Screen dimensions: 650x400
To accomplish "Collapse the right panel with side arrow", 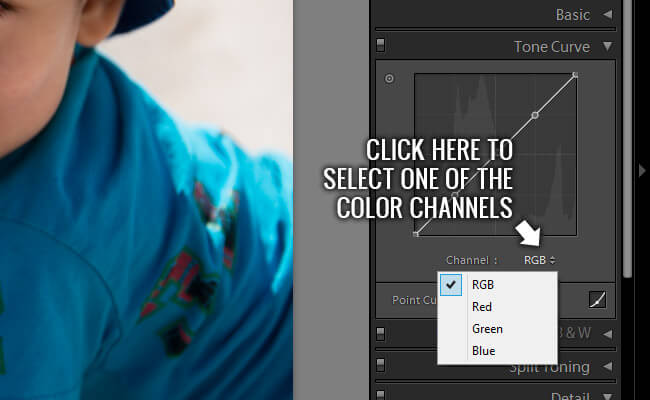I will pyautogui.click(x=642, y=171).
